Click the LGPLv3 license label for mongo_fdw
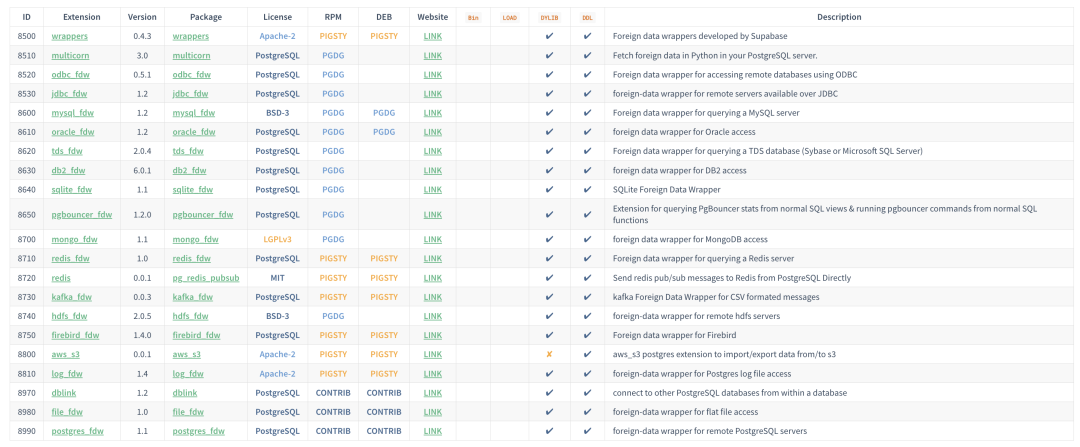 click(277, 239)
